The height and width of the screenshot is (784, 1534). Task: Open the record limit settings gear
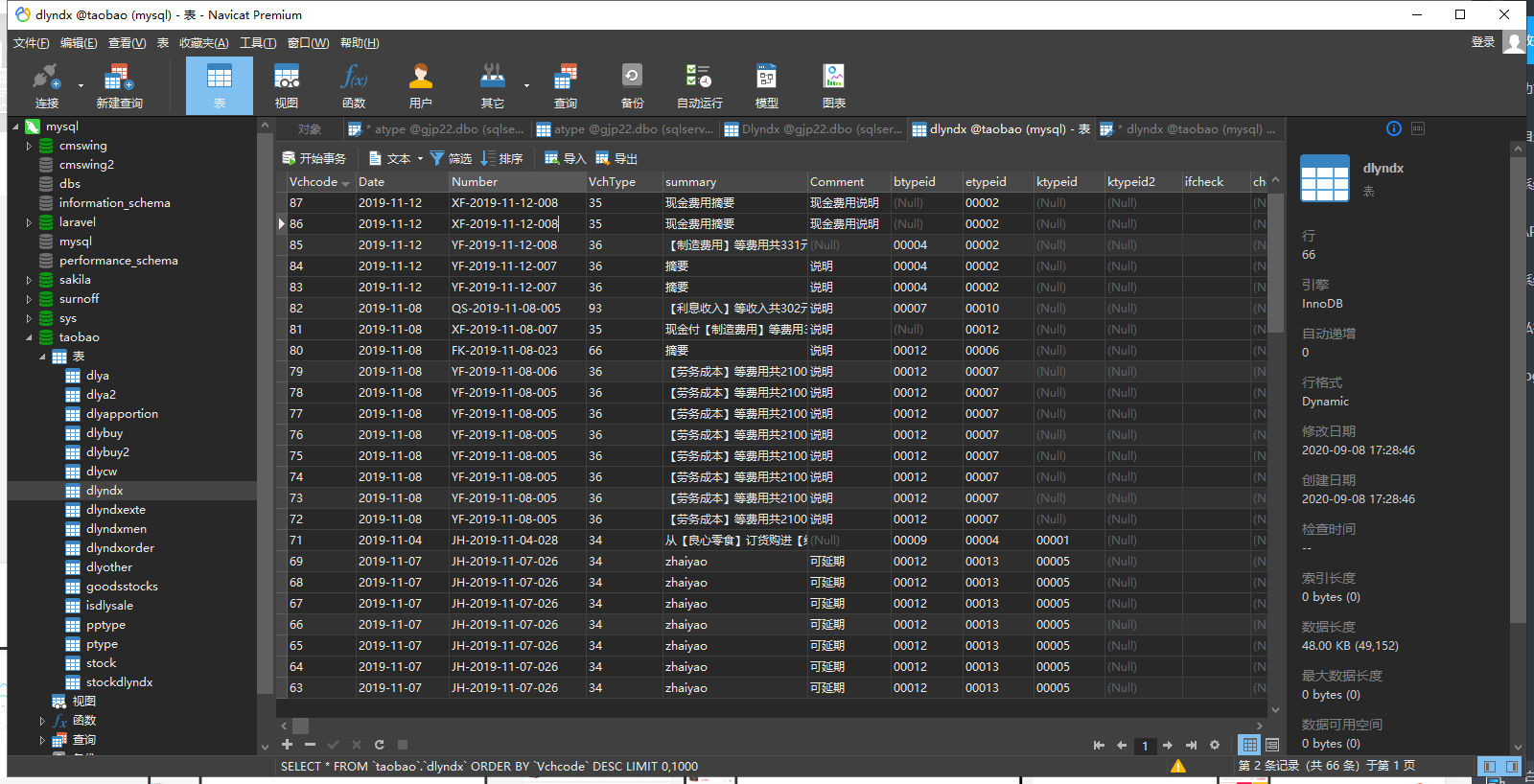tap(1215, 745)
